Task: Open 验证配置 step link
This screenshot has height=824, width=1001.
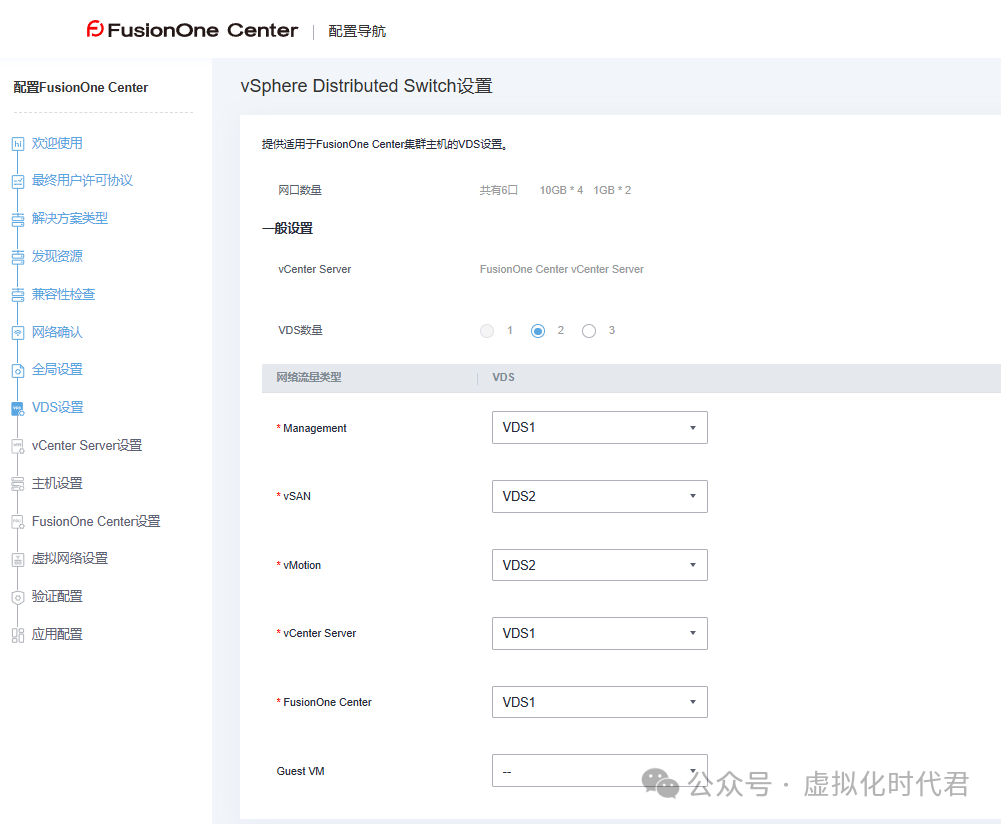Action: 57,596
